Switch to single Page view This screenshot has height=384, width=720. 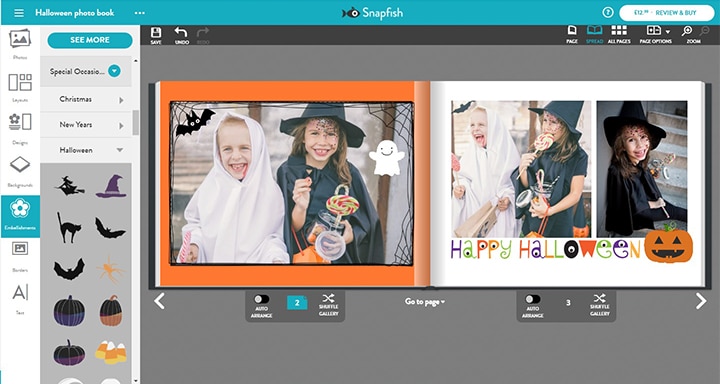(x=572, y=34)
